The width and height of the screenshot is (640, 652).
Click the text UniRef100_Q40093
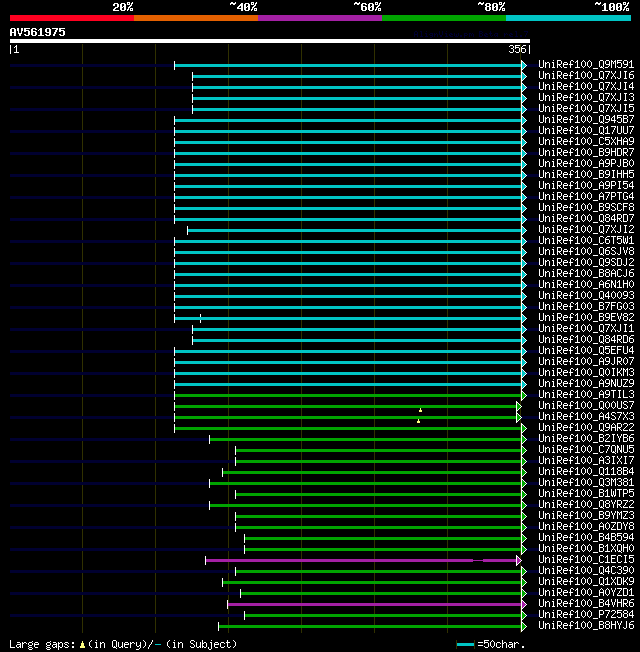[586, 296]
